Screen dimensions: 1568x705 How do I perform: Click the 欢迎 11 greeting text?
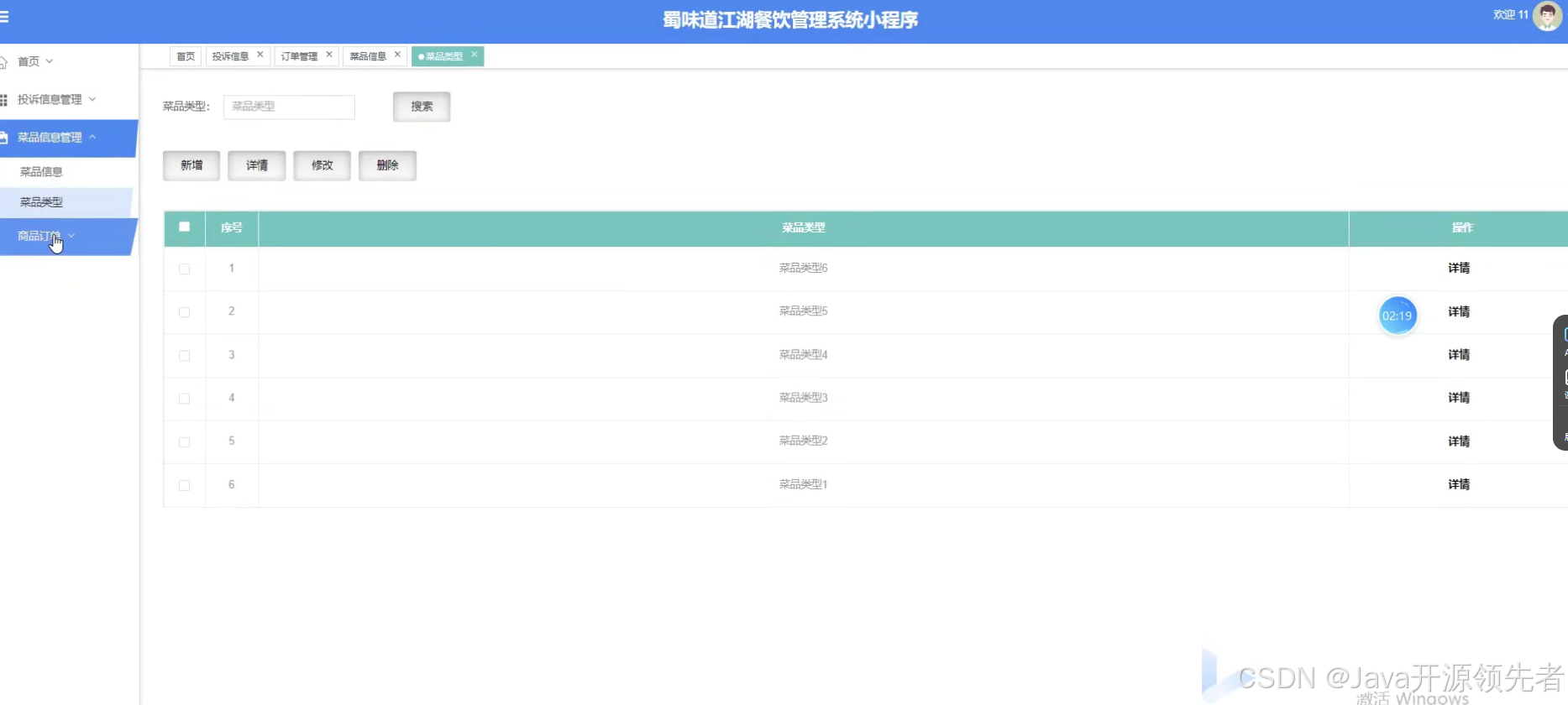pyautogui.click(x=1510, y=14)
